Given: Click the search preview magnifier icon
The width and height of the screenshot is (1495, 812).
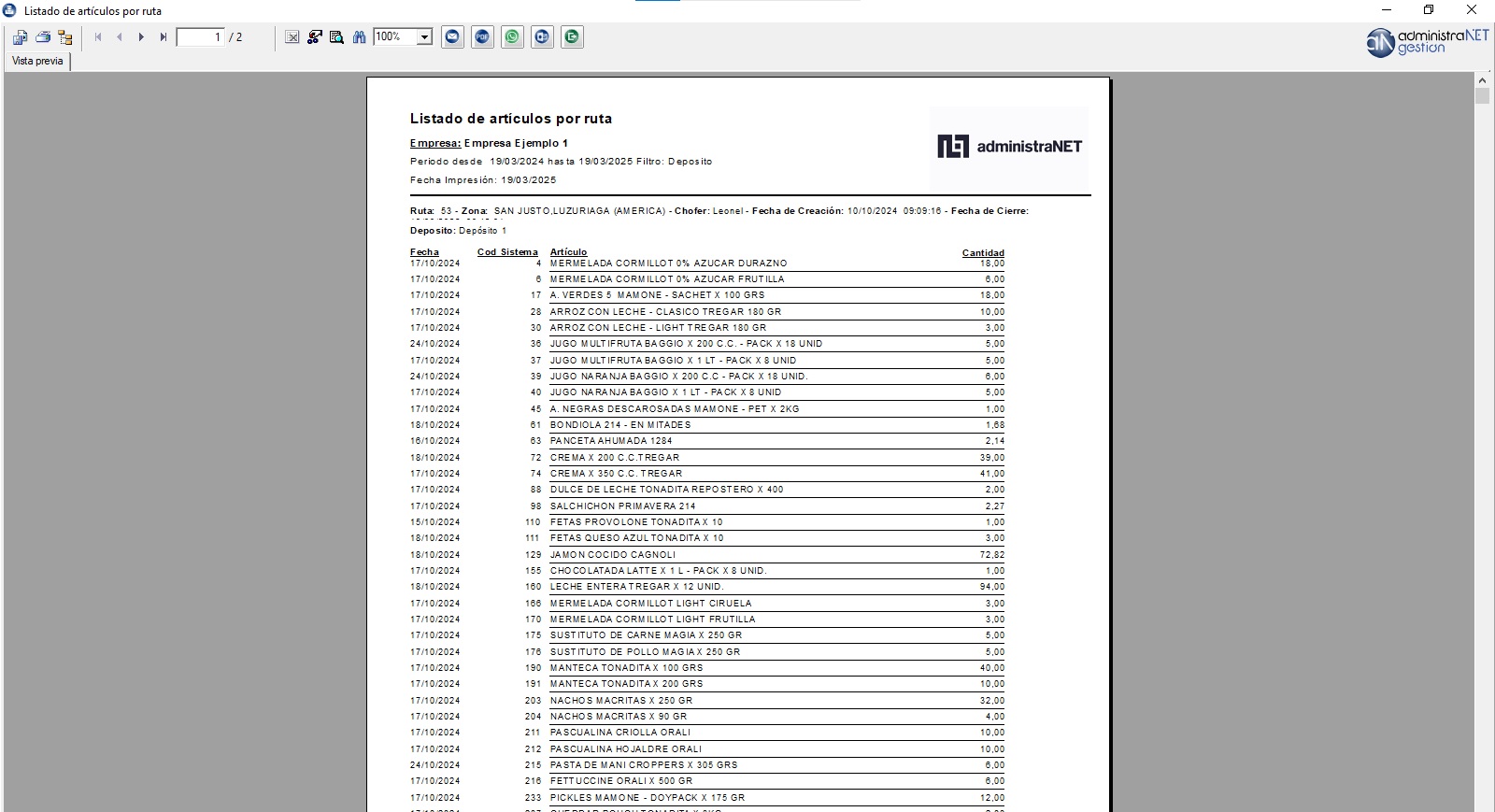Looking at the screenshot, I should pyautogui.click(x=337, y=37).
